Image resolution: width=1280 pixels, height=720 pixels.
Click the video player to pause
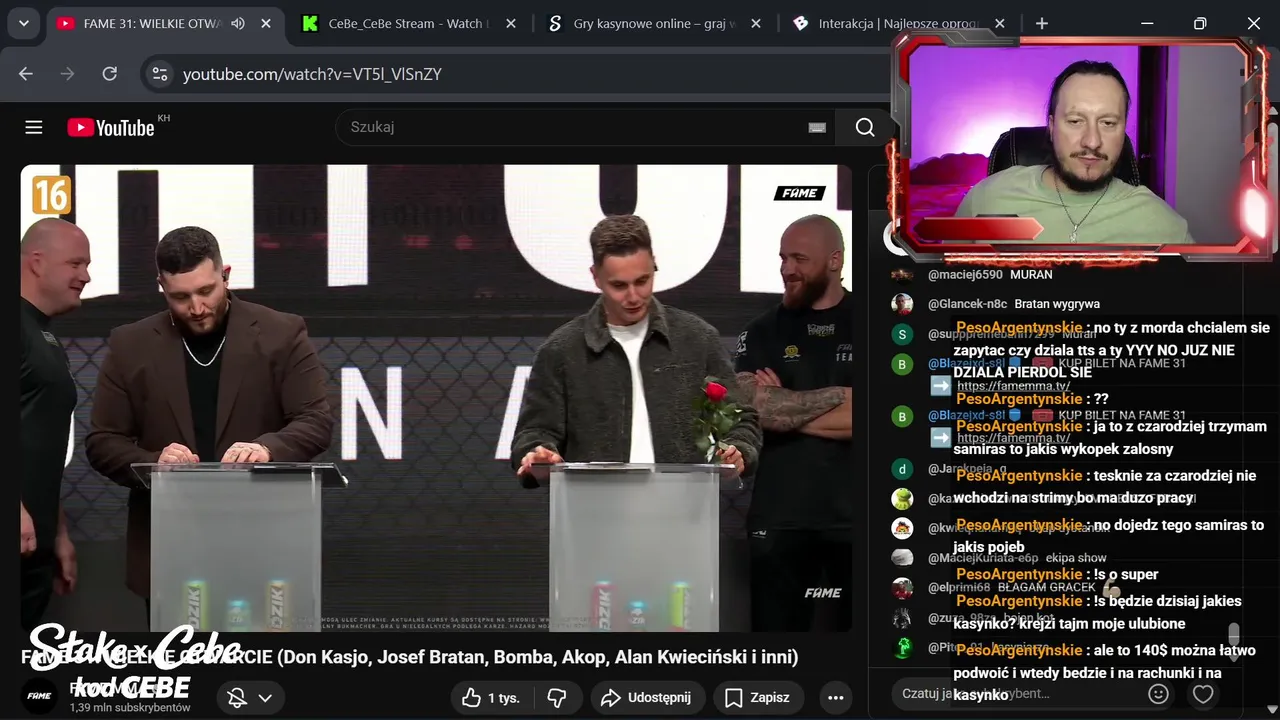pyautogui.click(x=436, y=398)
